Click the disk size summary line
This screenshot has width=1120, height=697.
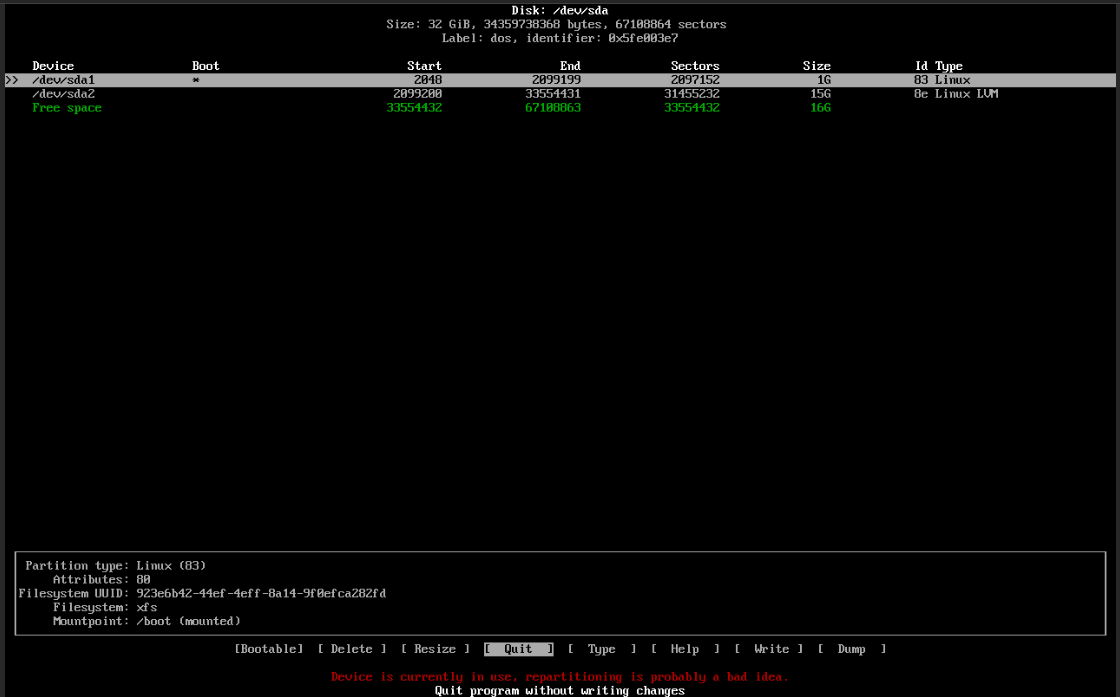click(x=556, y=24)
